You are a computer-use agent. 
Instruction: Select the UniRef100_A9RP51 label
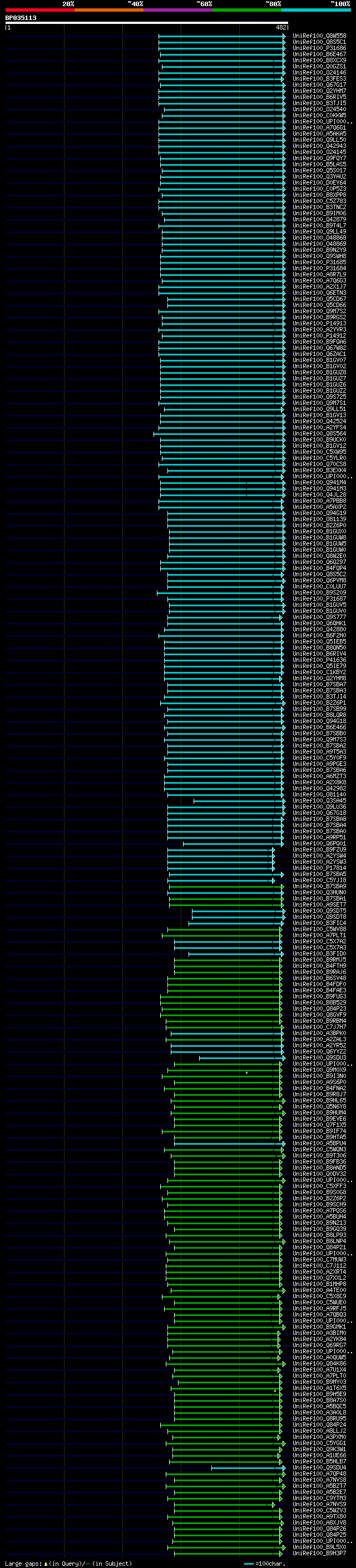coord(319,838)
